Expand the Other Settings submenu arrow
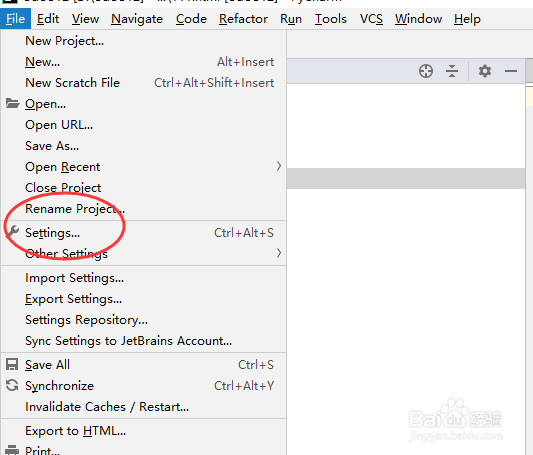 [279, 253]
